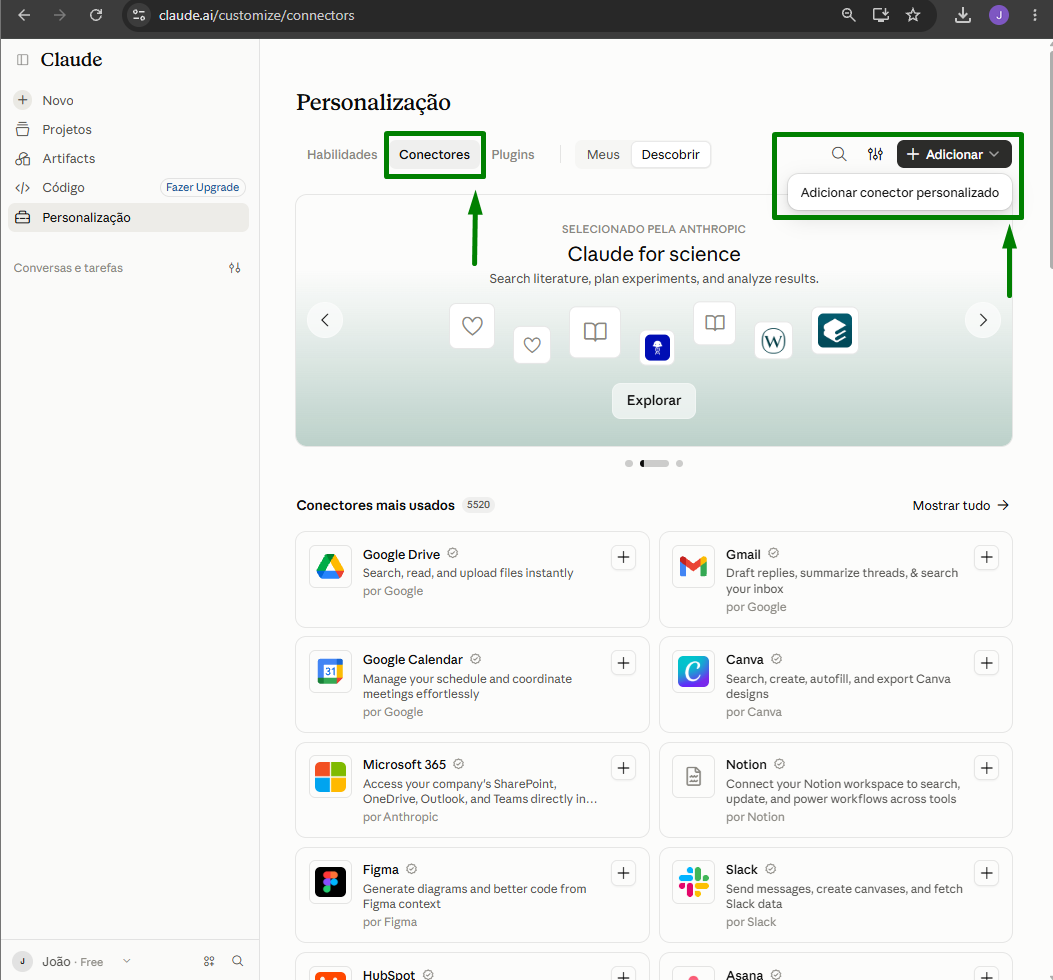Viewport: 1053px width, 980px height.
Task: Add the Slack connector
Action: tap(987, 873)
